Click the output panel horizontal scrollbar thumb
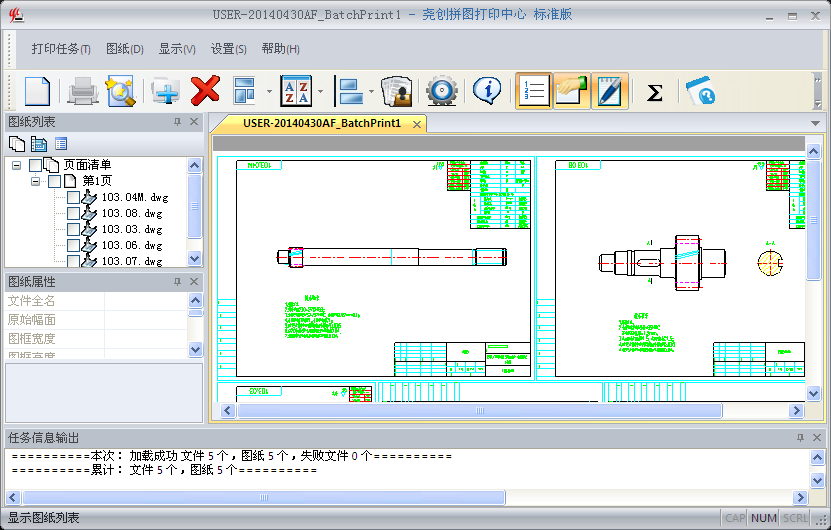Screen dimensions: 831x530 [x=264, y=497]
